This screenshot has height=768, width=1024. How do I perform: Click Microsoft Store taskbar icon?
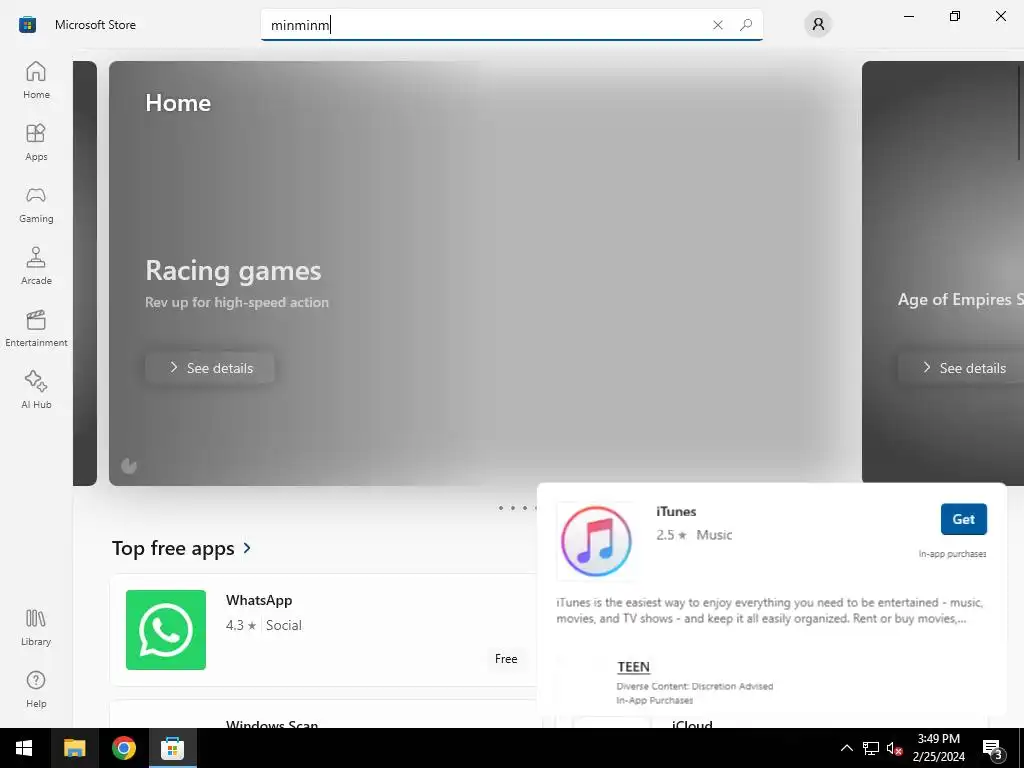pos(173,748)
